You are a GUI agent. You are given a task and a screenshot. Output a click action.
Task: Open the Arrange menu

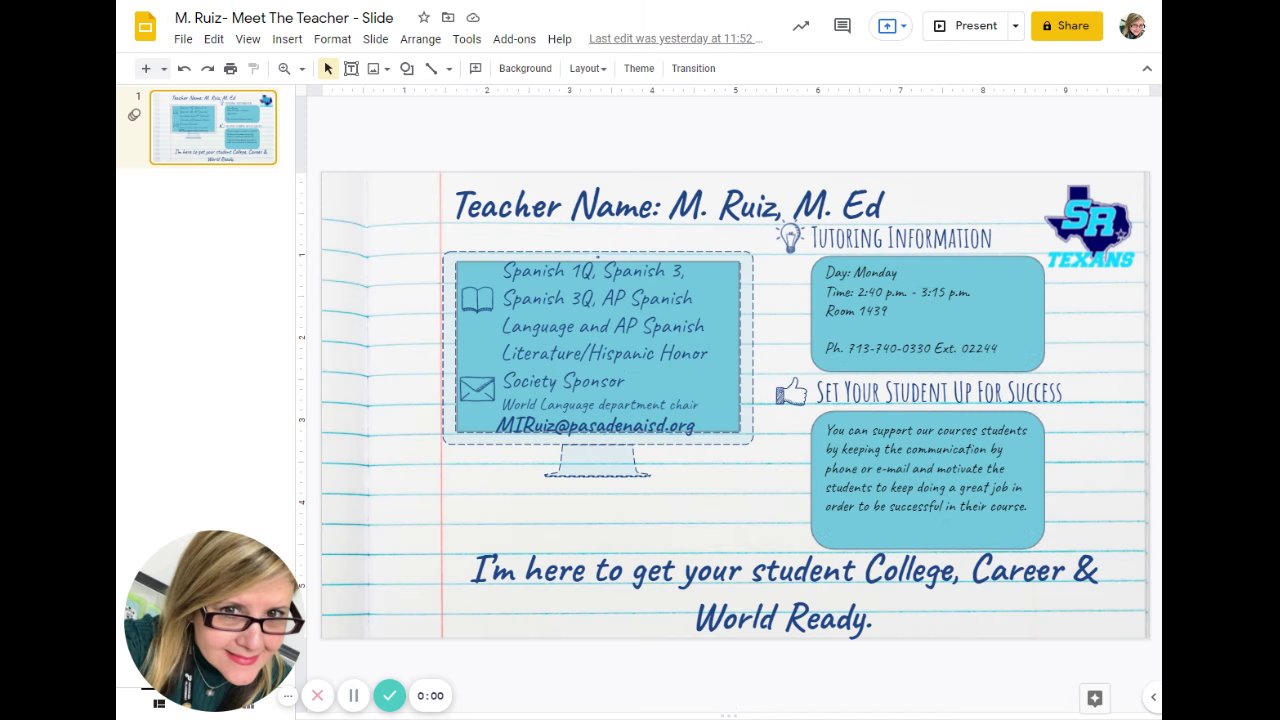click(x=420, y=39)
